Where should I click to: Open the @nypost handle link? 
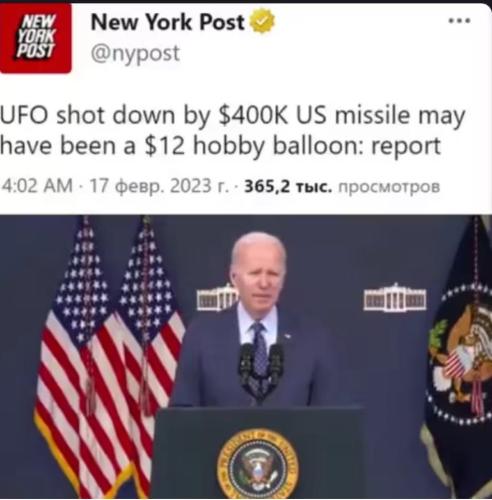(x=135, y=53)
